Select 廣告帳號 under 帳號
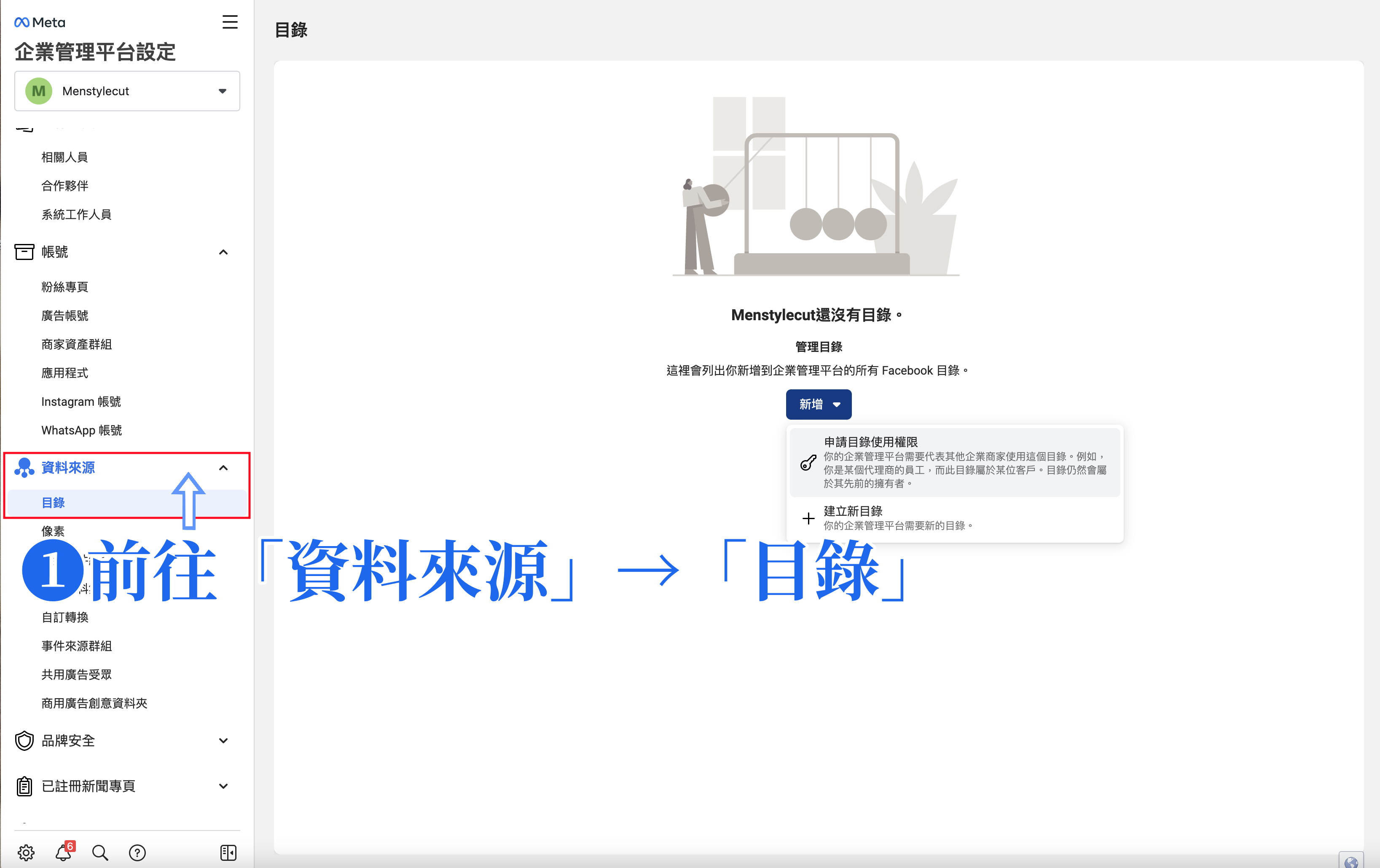The height and width of the screenshot is (868, 1380). [65, 316]
